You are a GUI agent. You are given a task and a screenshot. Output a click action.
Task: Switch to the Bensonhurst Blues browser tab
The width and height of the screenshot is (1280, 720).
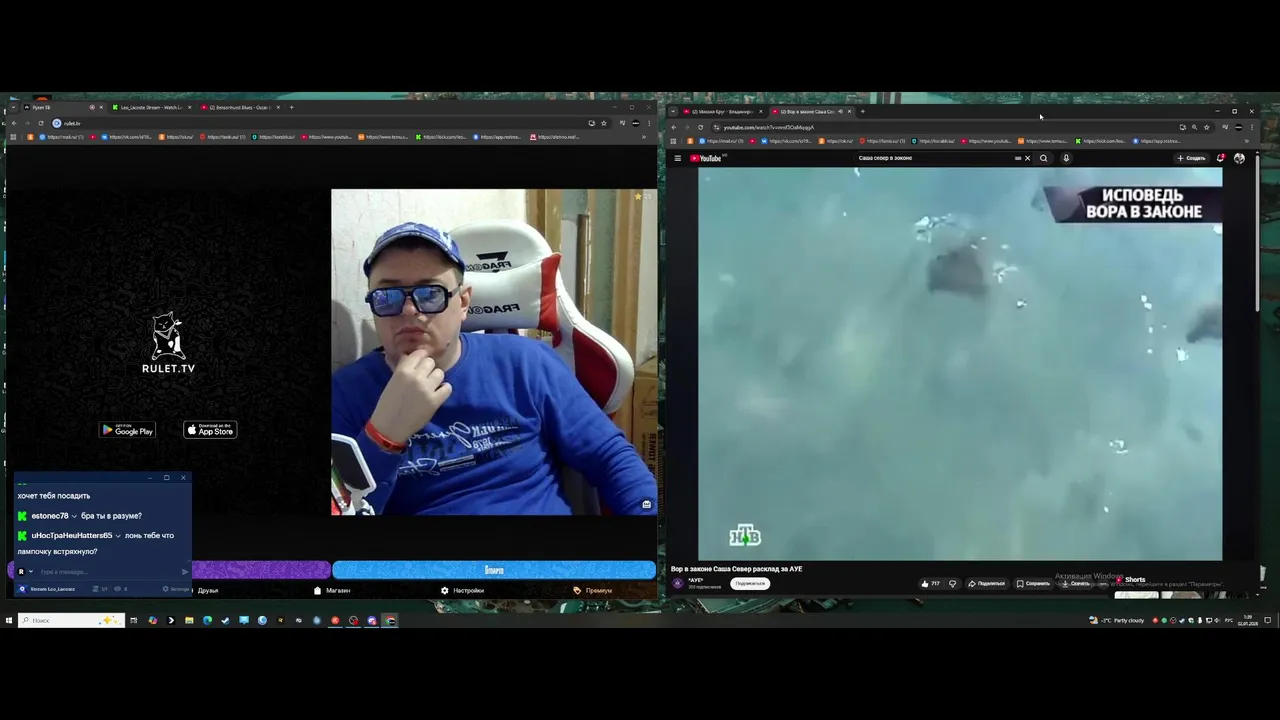(x=238, y=107)
